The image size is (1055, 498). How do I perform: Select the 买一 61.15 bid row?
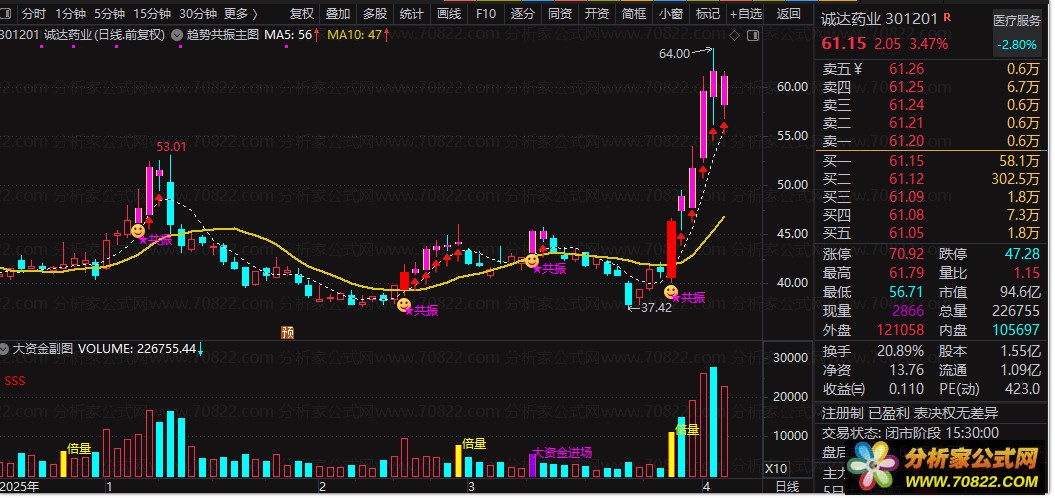pyautogui.click(x=931, y=161)
